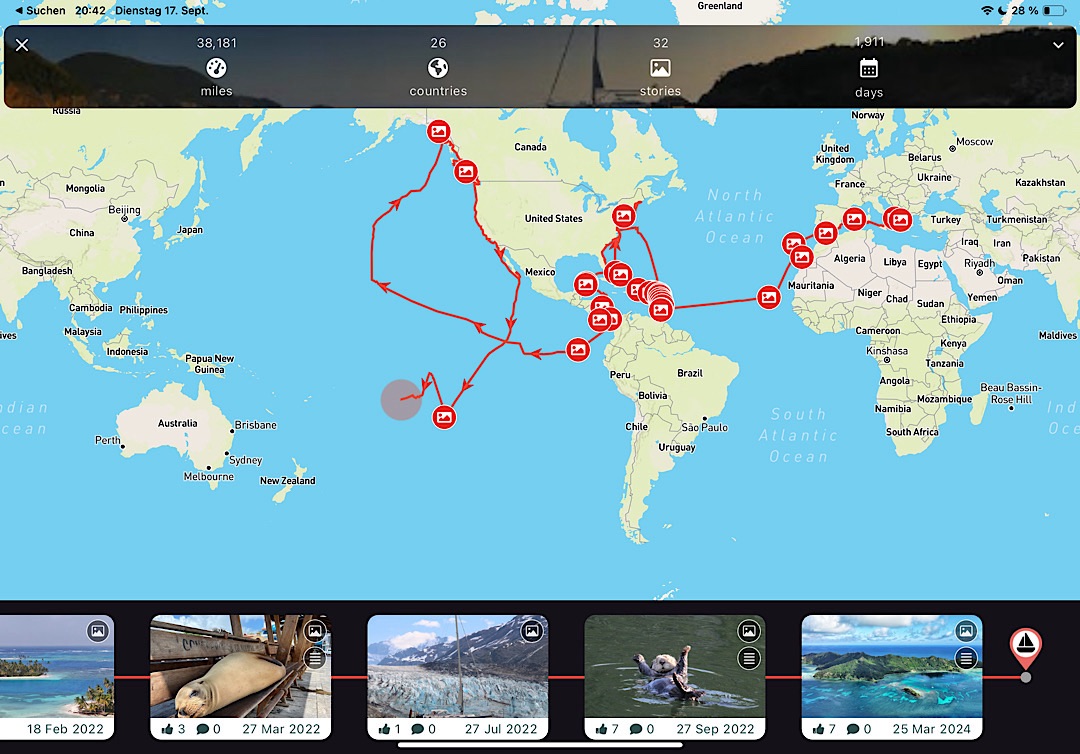The image size is (1080, 754).
Task: Collapse the stats panel with the chevron
Action: click(x=1057, y=45)
